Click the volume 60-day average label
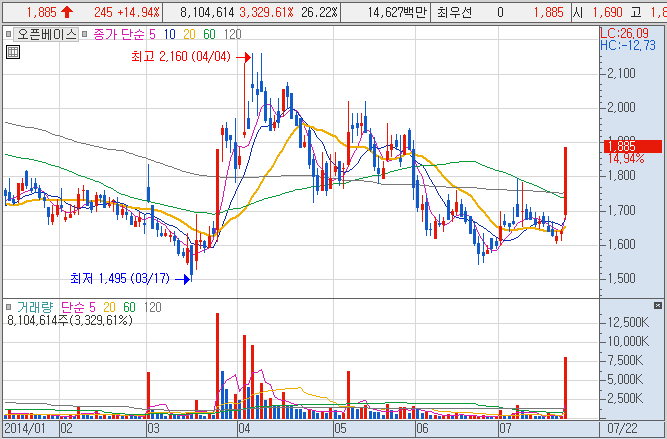Viewport: 667px width, 439px height. [129, 307]
